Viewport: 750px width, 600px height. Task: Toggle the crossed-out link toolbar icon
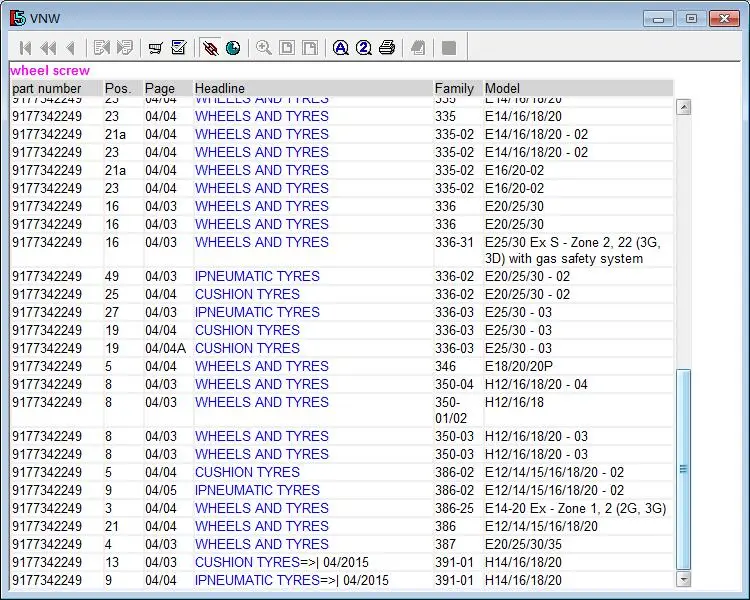210,48
